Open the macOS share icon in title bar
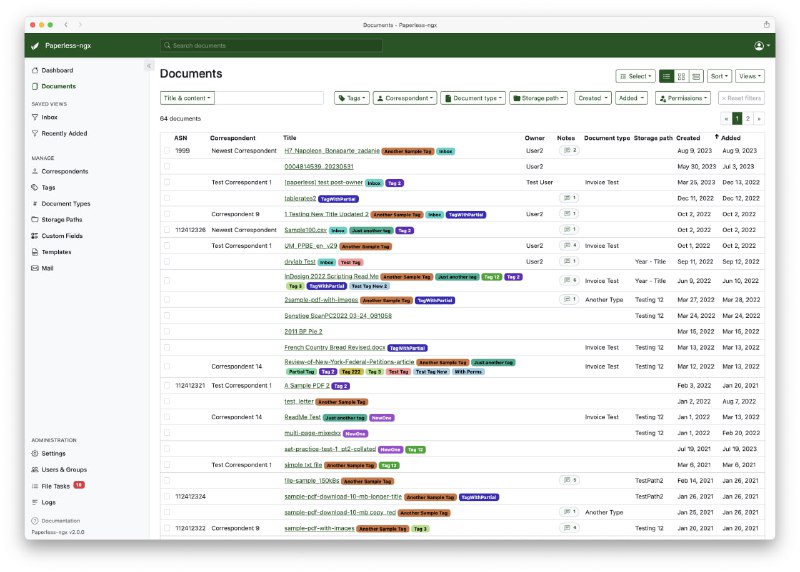The height and width of the screenshot is (572, 800). tap(767, 24)
